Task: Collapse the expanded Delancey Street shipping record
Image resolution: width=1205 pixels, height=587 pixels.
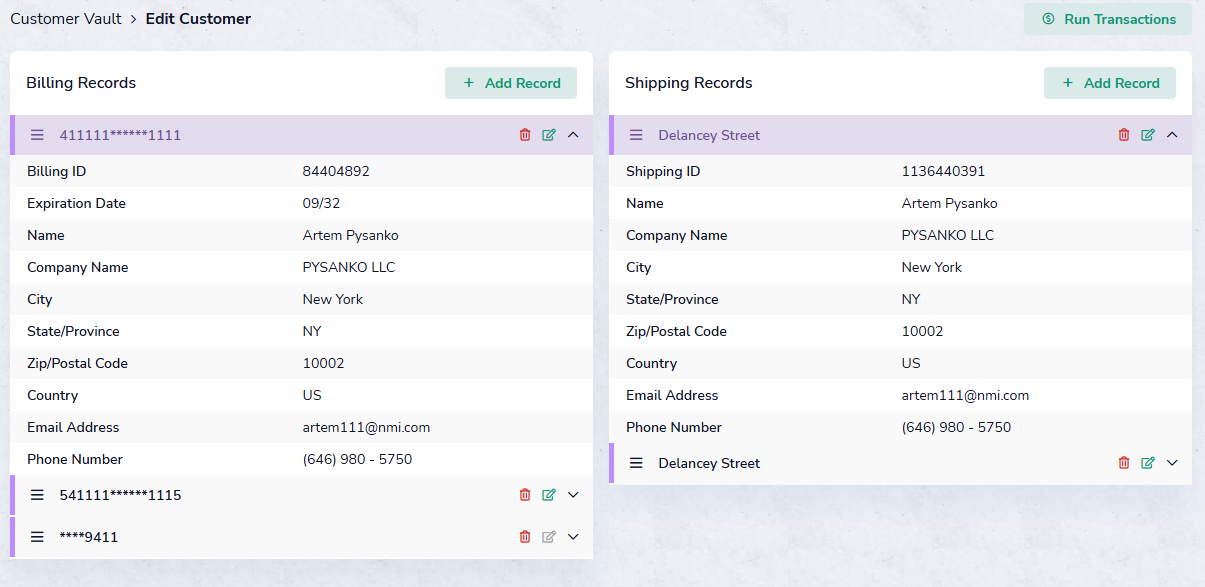Action: pos(1172,135)
